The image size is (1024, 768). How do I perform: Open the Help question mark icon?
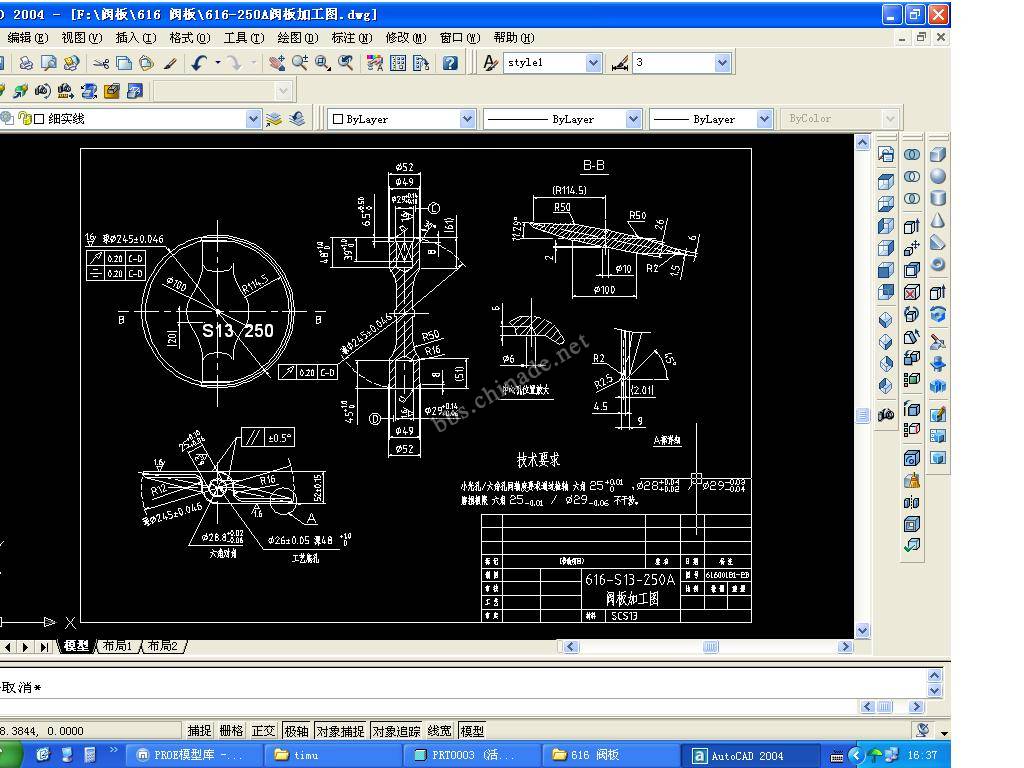(x=450, y=63)
